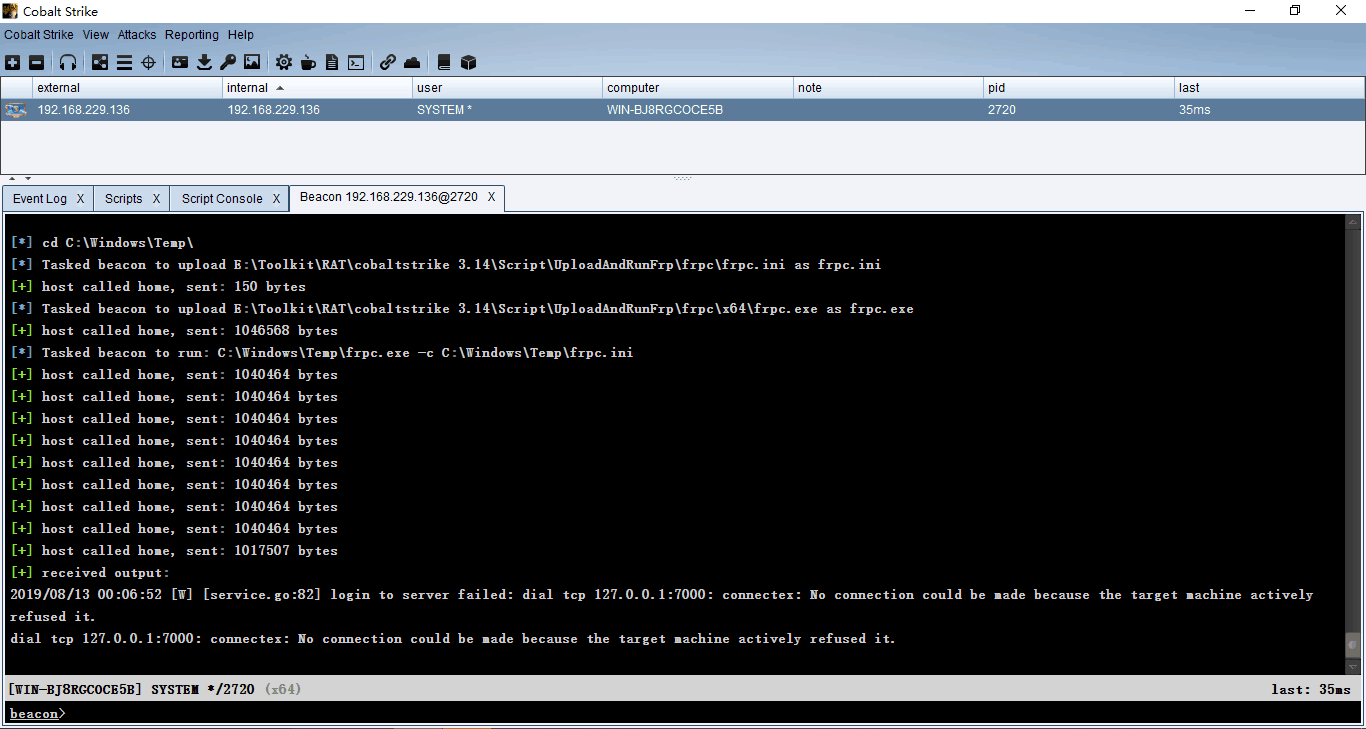
Task: Sort sessions by internal column header
Action: [317, 88]
